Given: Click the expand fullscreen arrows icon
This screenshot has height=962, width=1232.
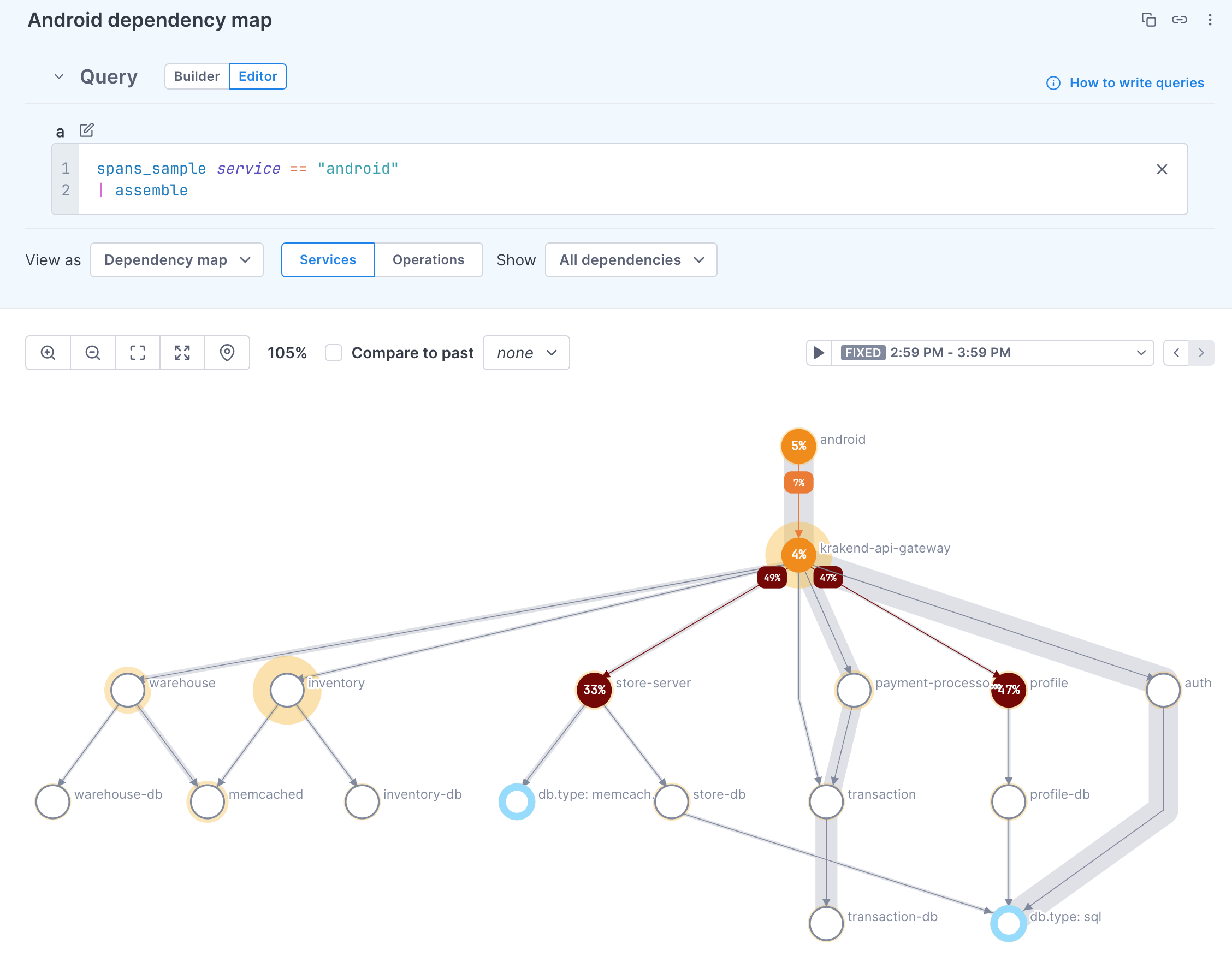Looking at the screenshot, I should pos(182,353).
